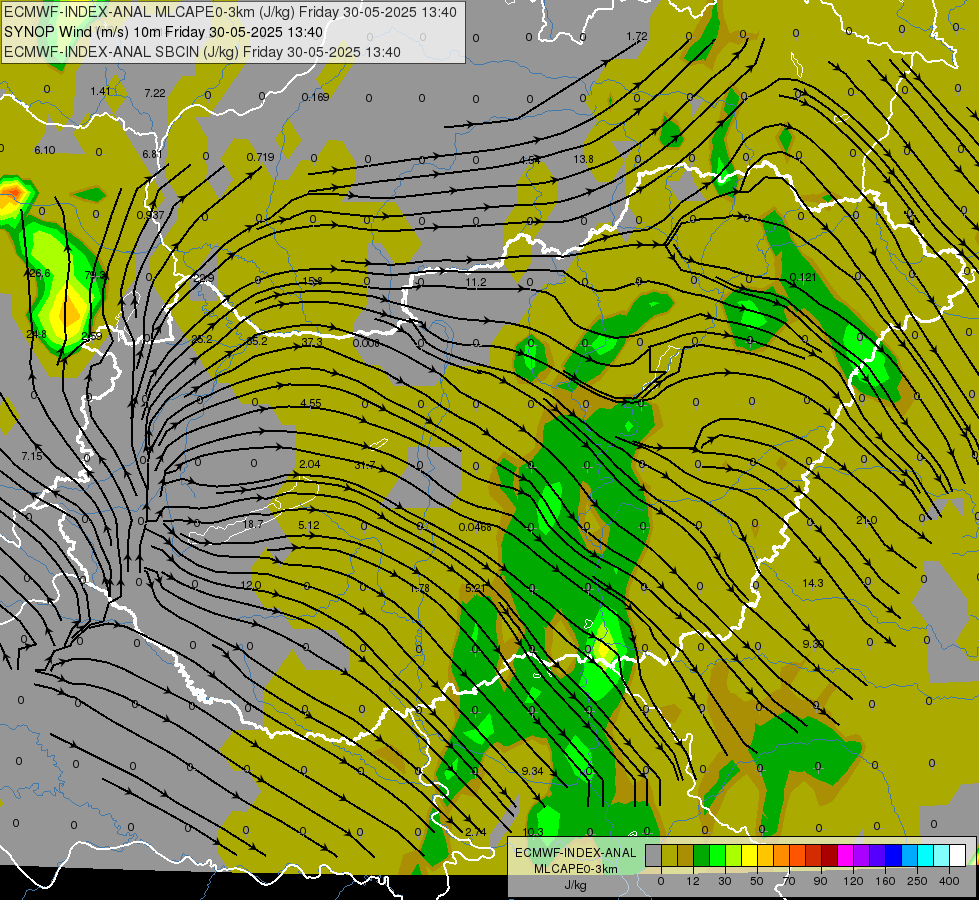Click the map value 37.3

pos(312,342)
